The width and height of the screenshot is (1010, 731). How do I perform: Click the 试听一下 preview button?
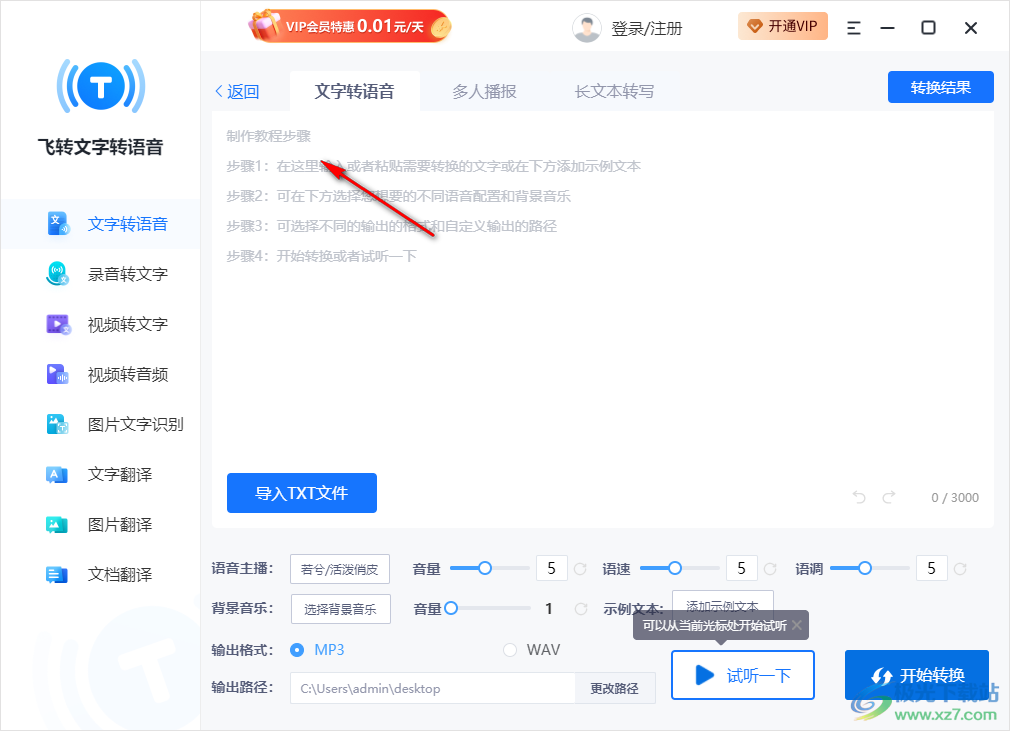[743, 675]
